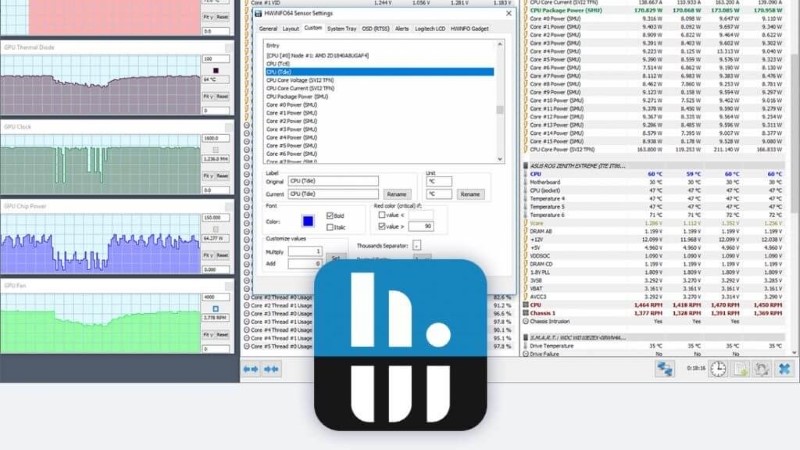Select 'Core #0 Power (SMU)' in entry list
This screenshot has height=450, width=800.
click(291, 105)
